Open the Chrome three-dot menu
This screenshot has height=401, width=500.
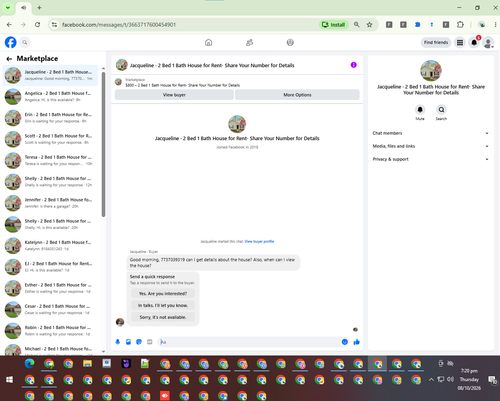point(496,25)
